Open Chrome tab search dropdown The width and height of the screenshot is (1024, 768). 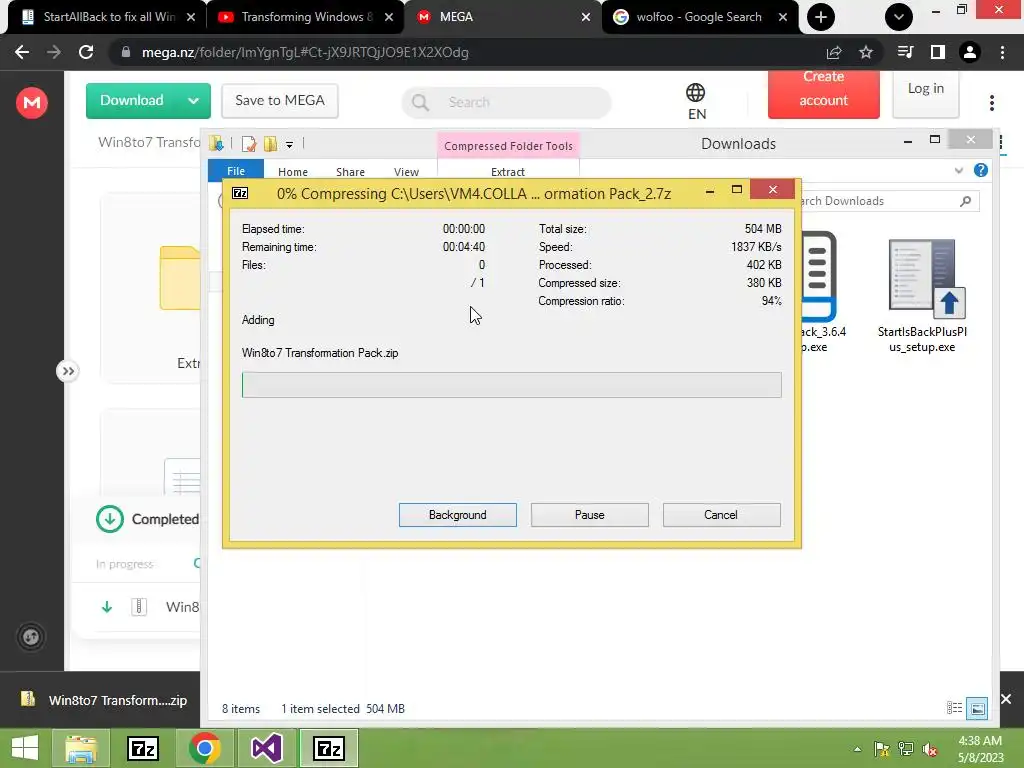(x=899, y=17)
